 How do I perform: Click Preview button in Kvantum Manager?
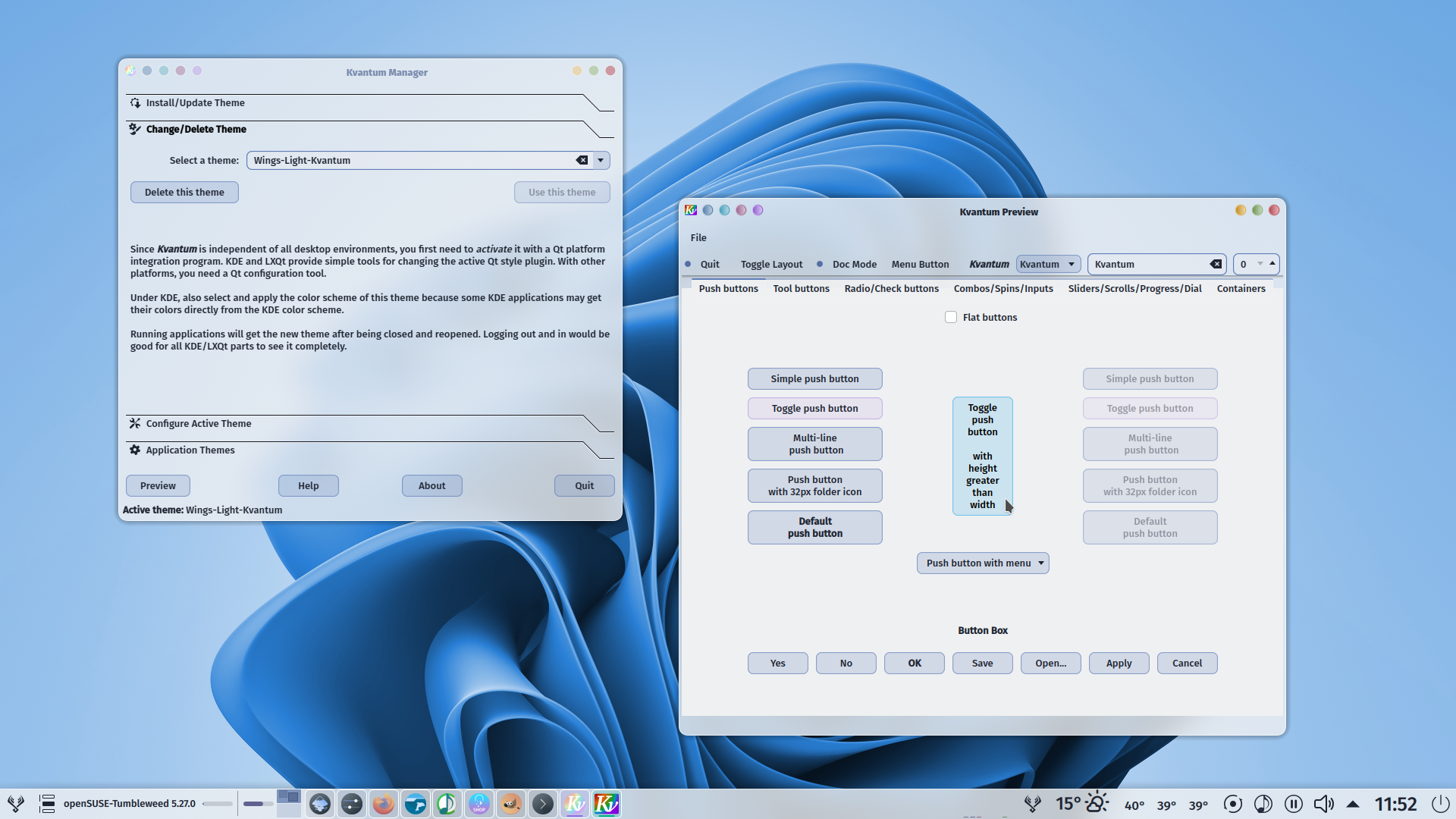(x=158, y=485)
